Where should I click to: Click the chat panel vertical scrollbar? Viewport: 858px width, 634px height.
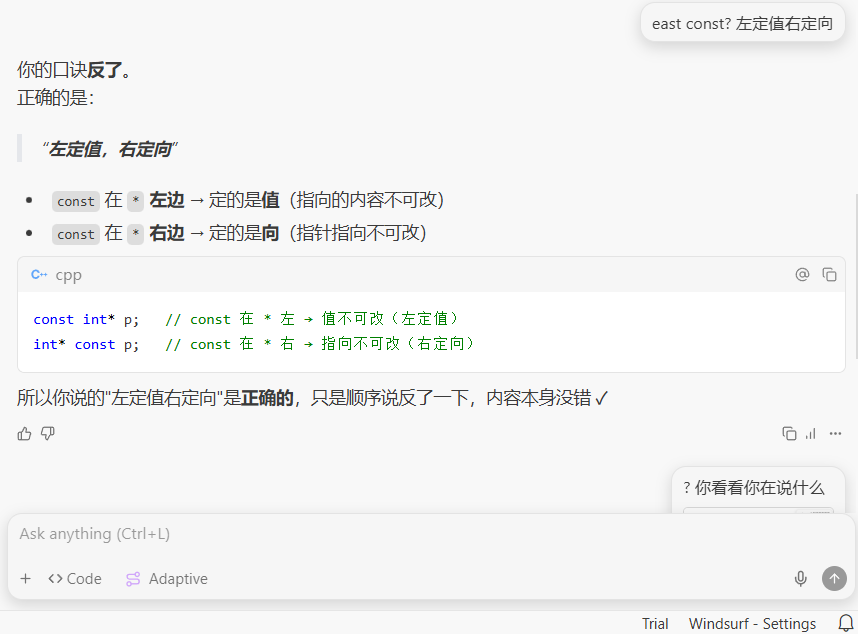tap(855, 276)
